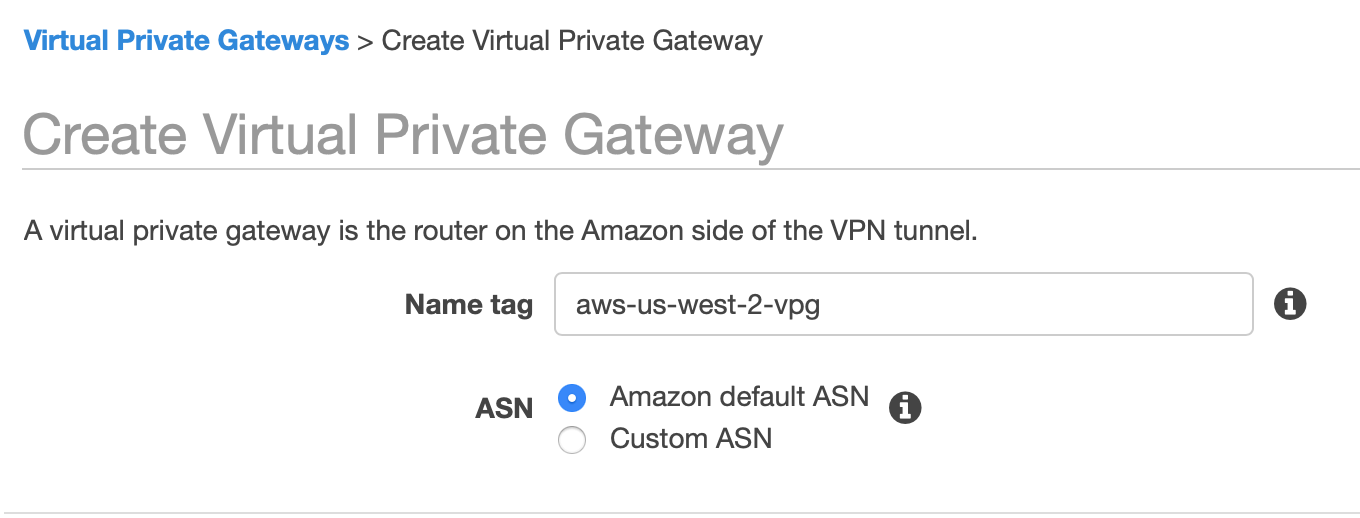Go back to Virtual Private Gateways breadcrumb
This screenshot has width=1360, height=518.
186,41
